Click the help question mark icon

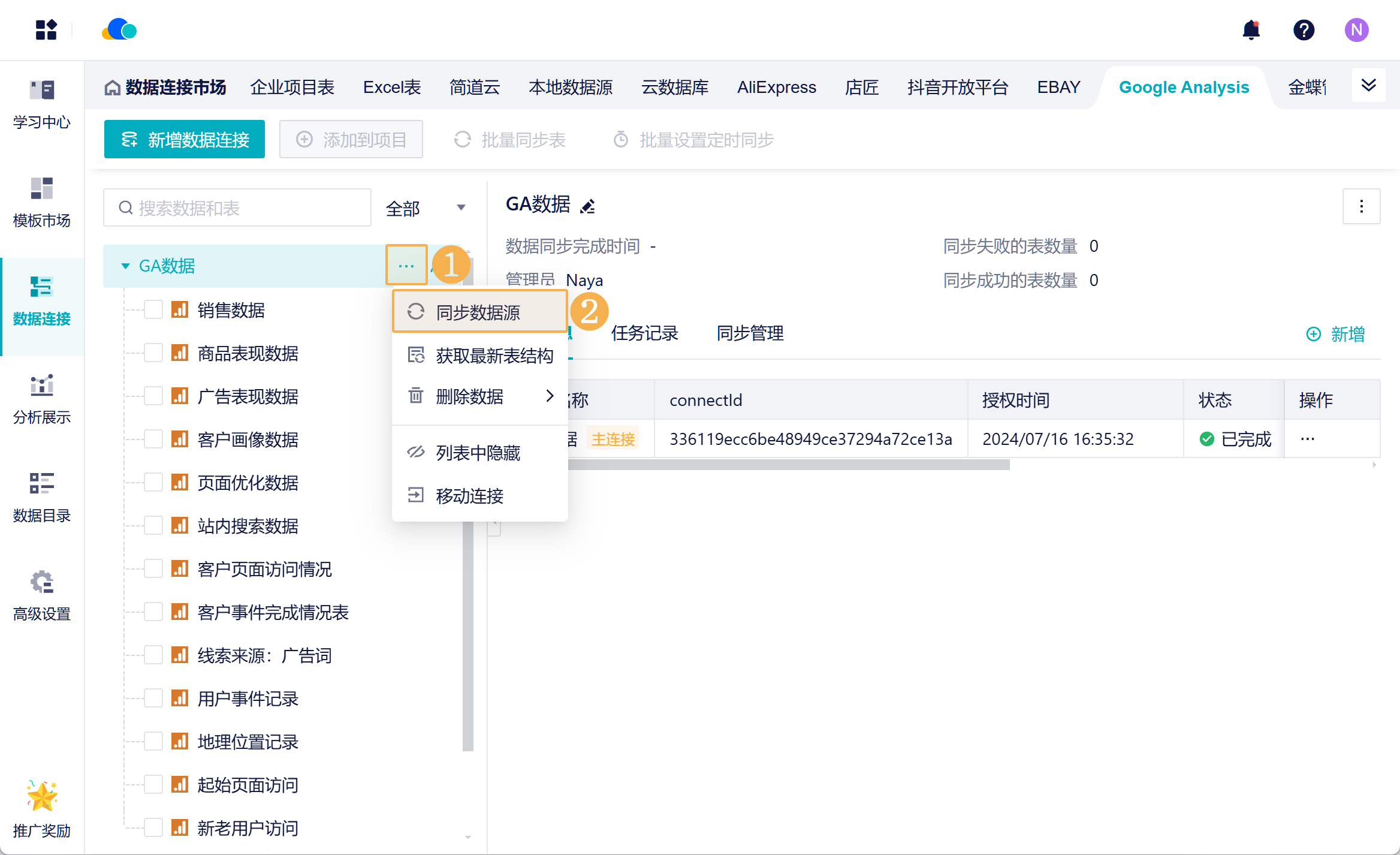[x=1304, y=30]
